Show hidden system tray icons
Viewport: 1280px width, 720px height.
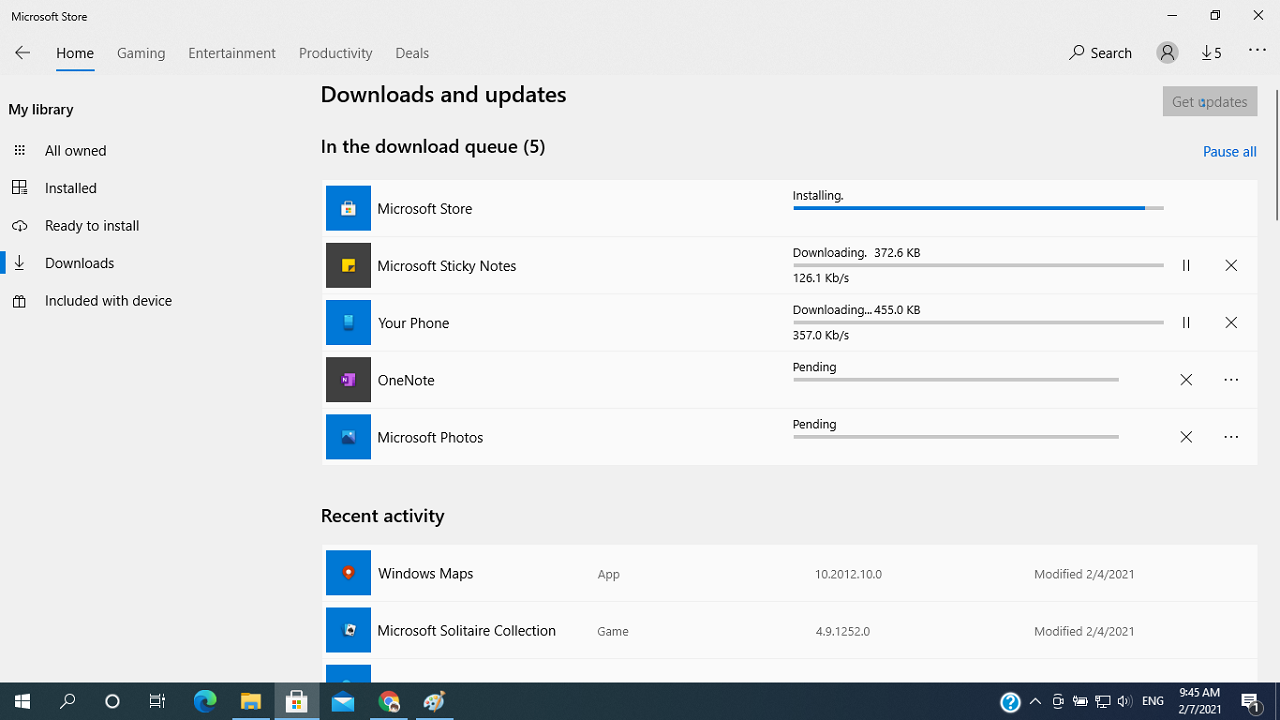tap(1035, 701)
